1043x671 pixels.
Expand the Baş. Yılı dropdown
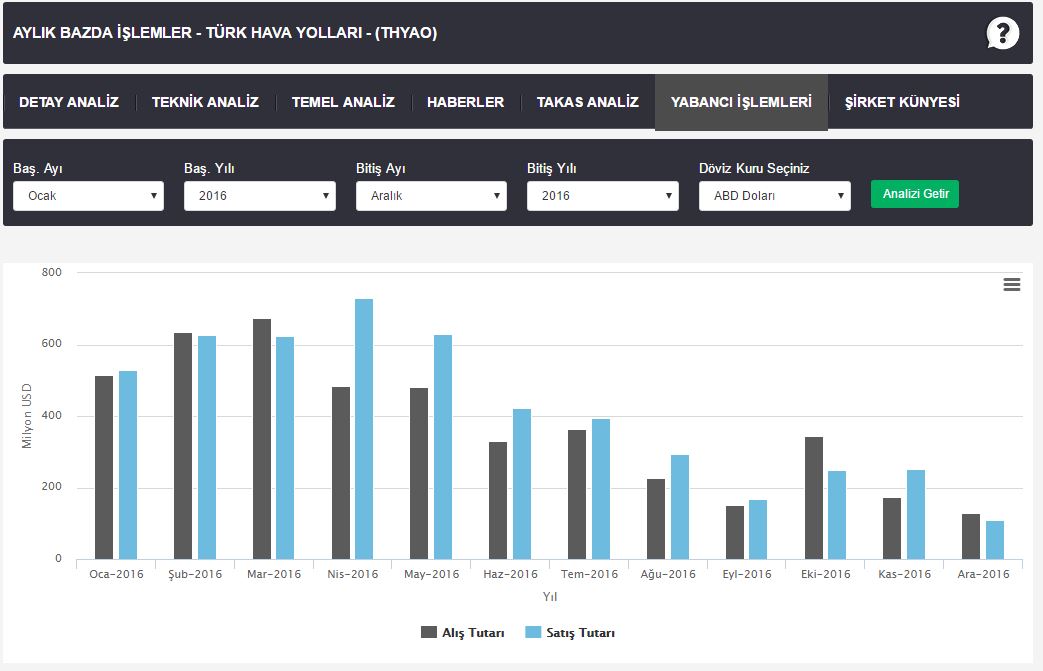click(x=259, y=196)
